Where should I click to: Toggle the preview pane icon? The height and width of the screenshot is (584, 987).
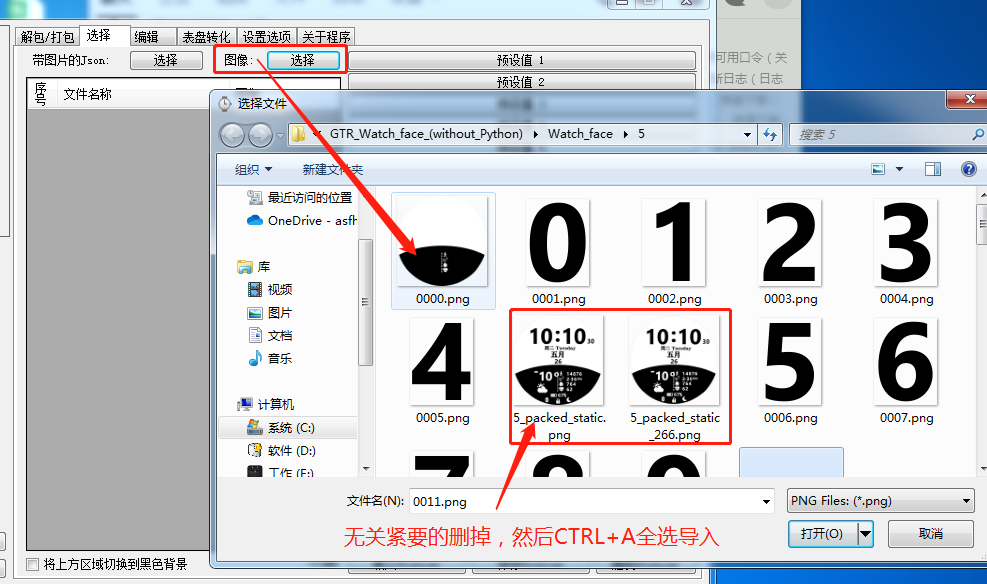pyautogui.click(x=933, y=169)
